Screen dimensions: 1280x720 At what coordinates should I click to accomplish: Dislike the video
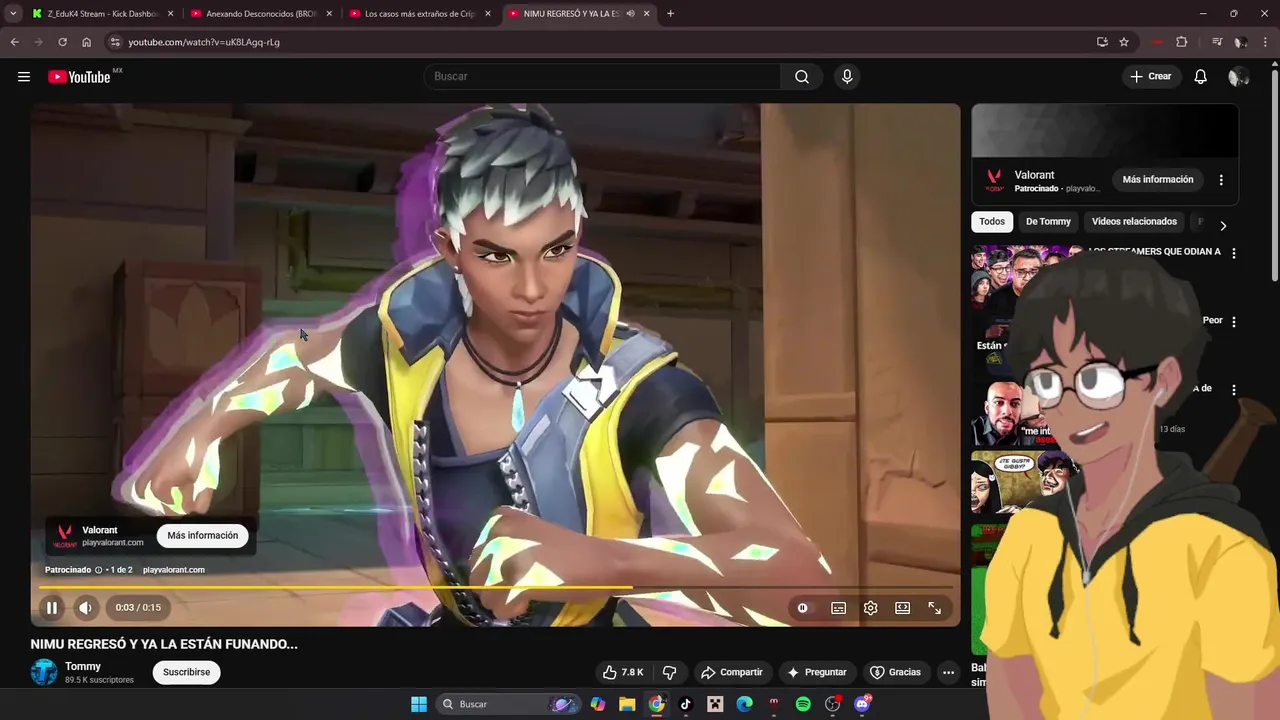tap(670, 672)
